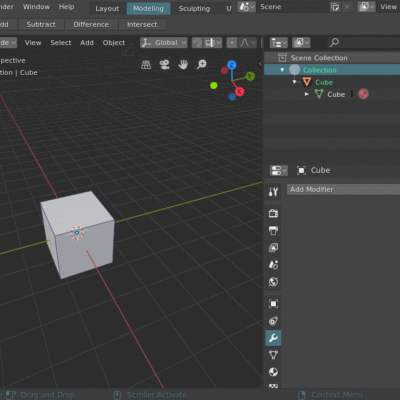The image size is (400, 400).
Task: Open the properties editor type dropdown
Action: tap(279, 170)
